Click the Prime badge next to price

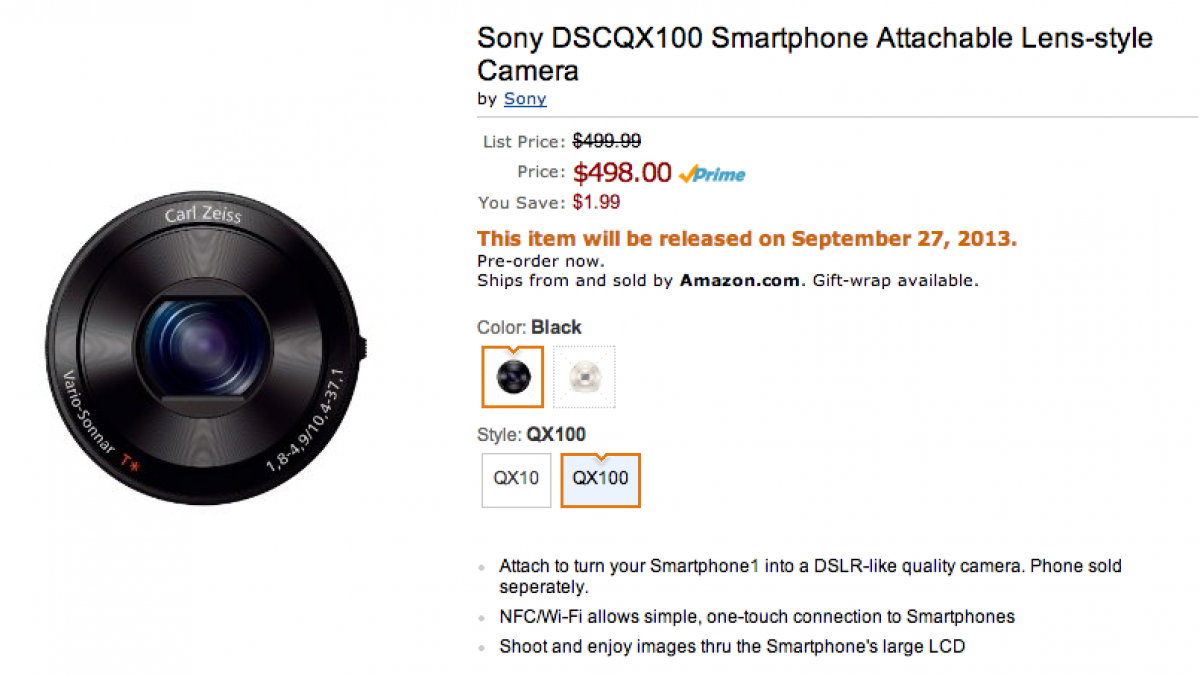point(712,174)
